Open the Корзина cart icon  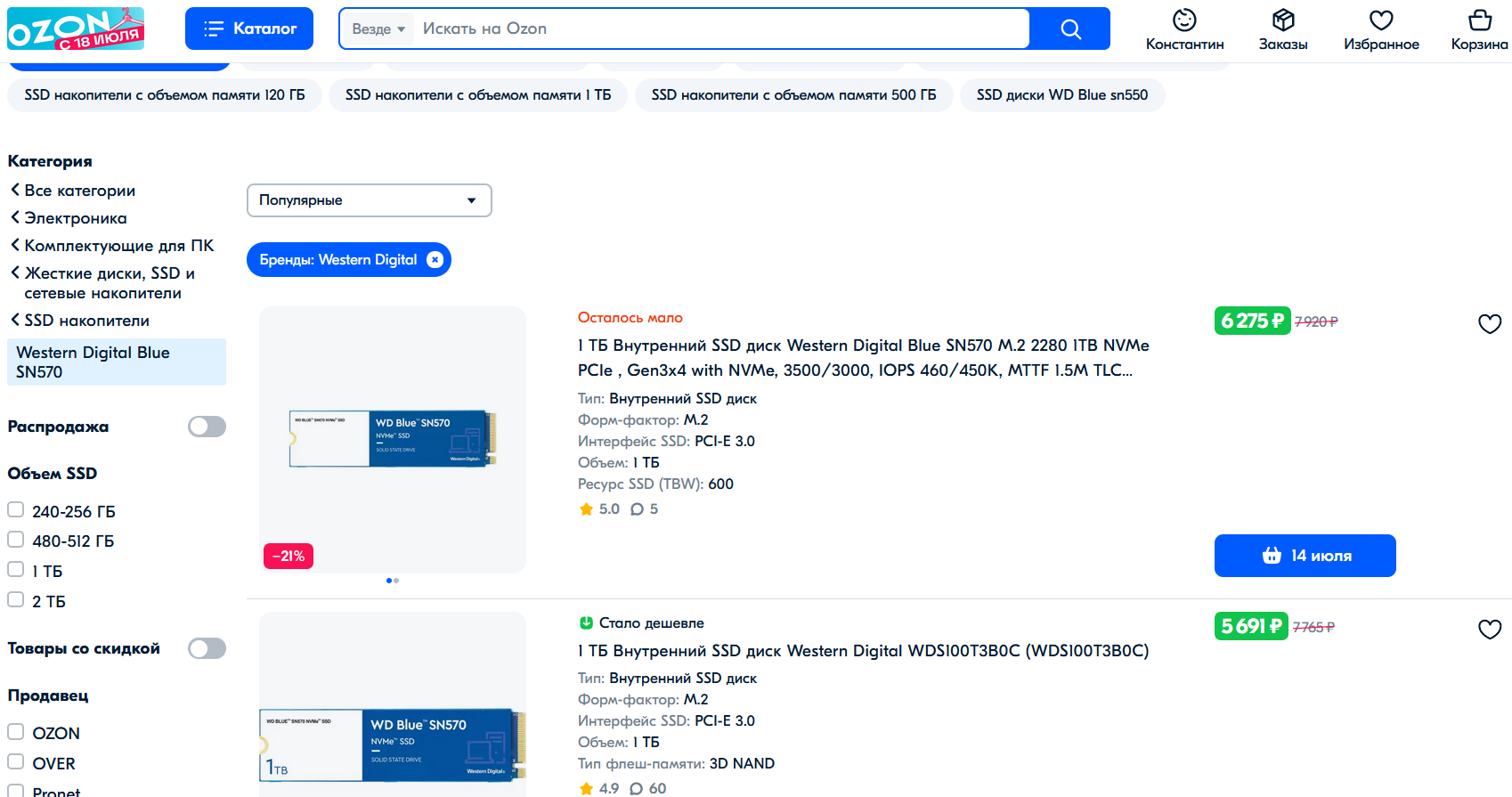(x=1479, y=30)
